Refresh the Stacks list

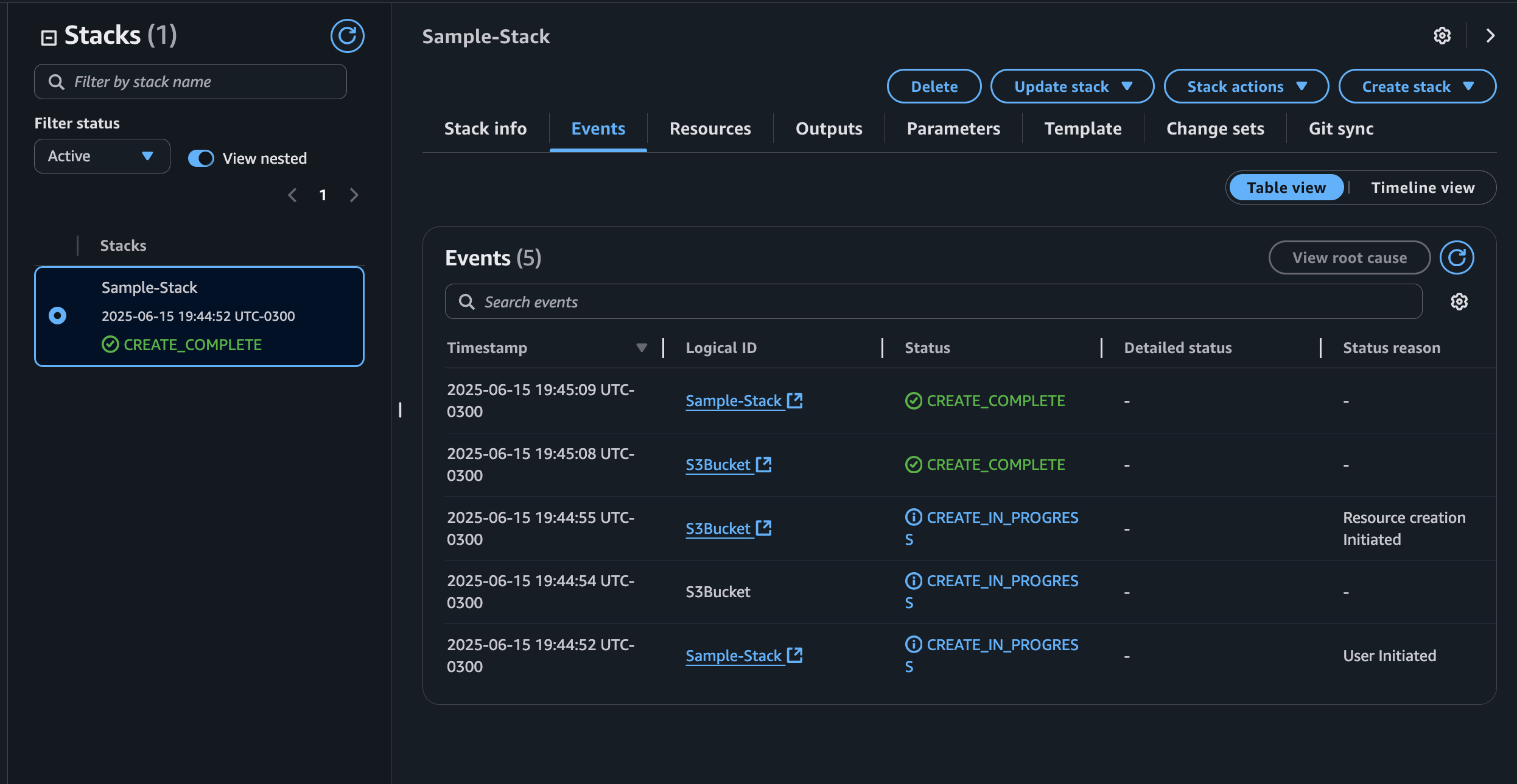pyautogui.click(x=347, y=36)
